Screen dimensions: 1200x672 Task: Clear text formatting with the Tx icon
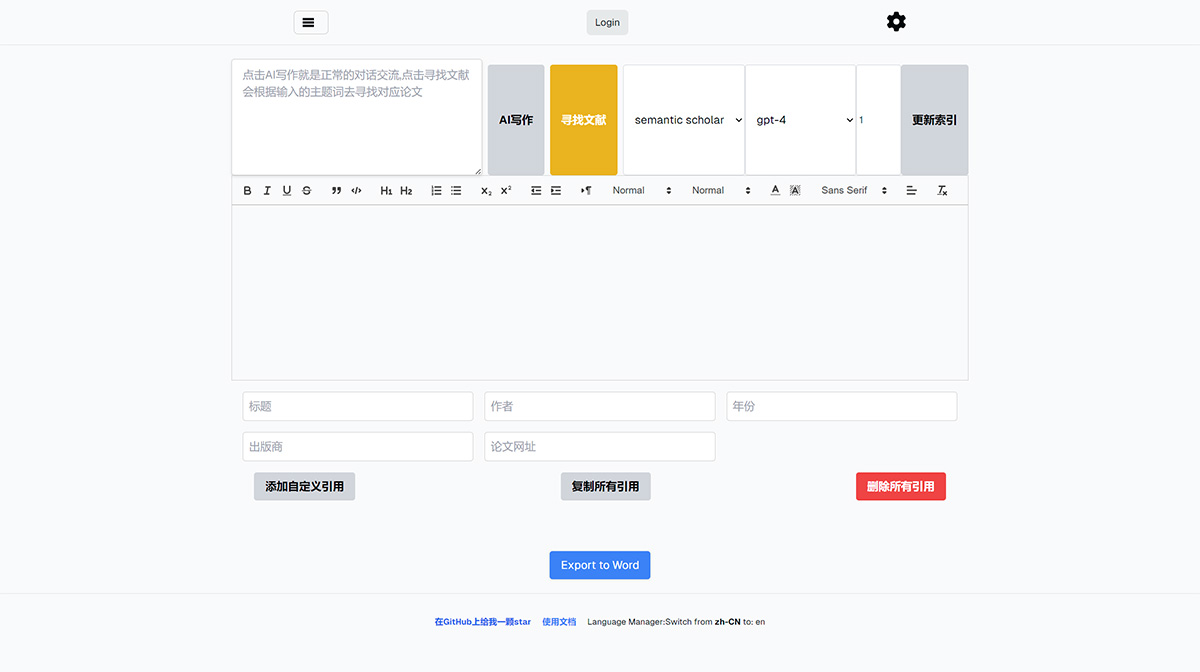941,190
